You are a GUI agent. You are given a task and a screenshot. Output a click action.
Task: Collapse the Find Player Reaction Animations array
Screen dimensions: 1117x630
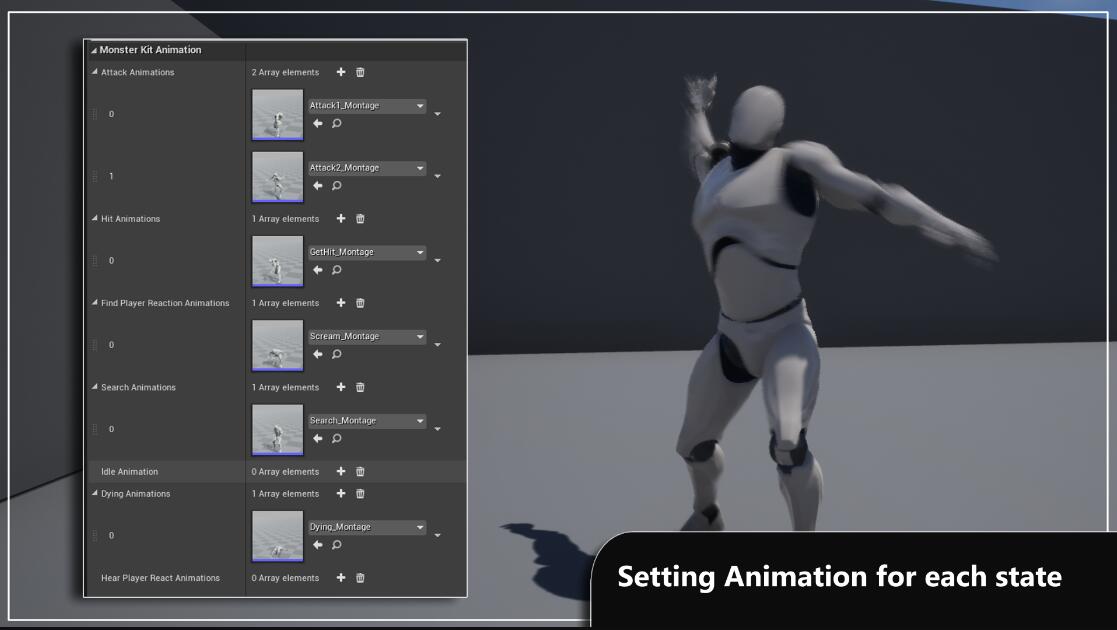(x=95, y=303)
